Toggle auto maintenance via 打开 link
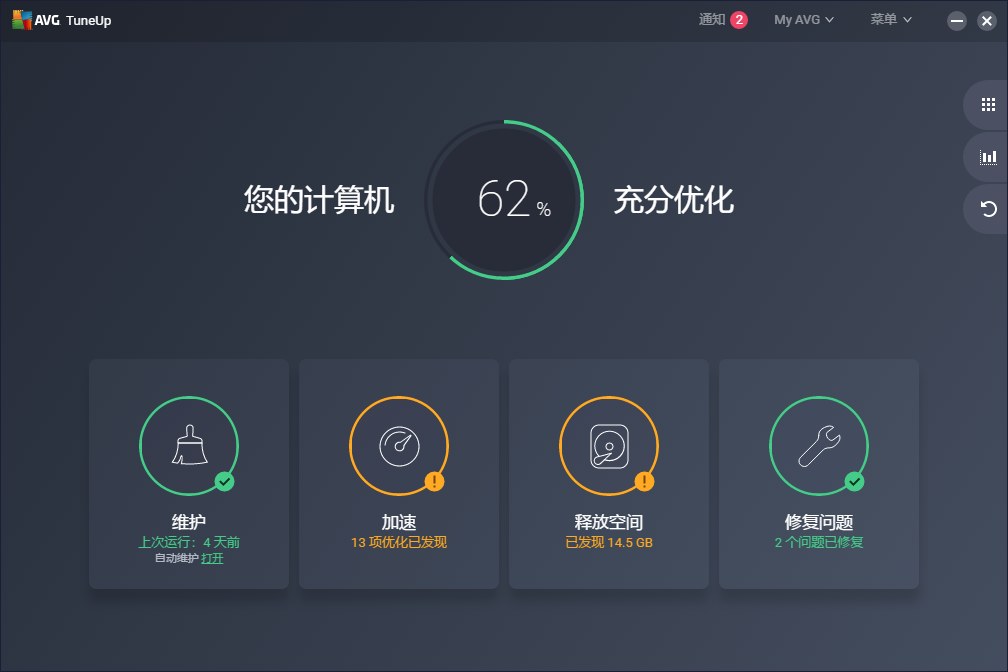This screenshot has width=1008, height=672. [x=212, y=558]
